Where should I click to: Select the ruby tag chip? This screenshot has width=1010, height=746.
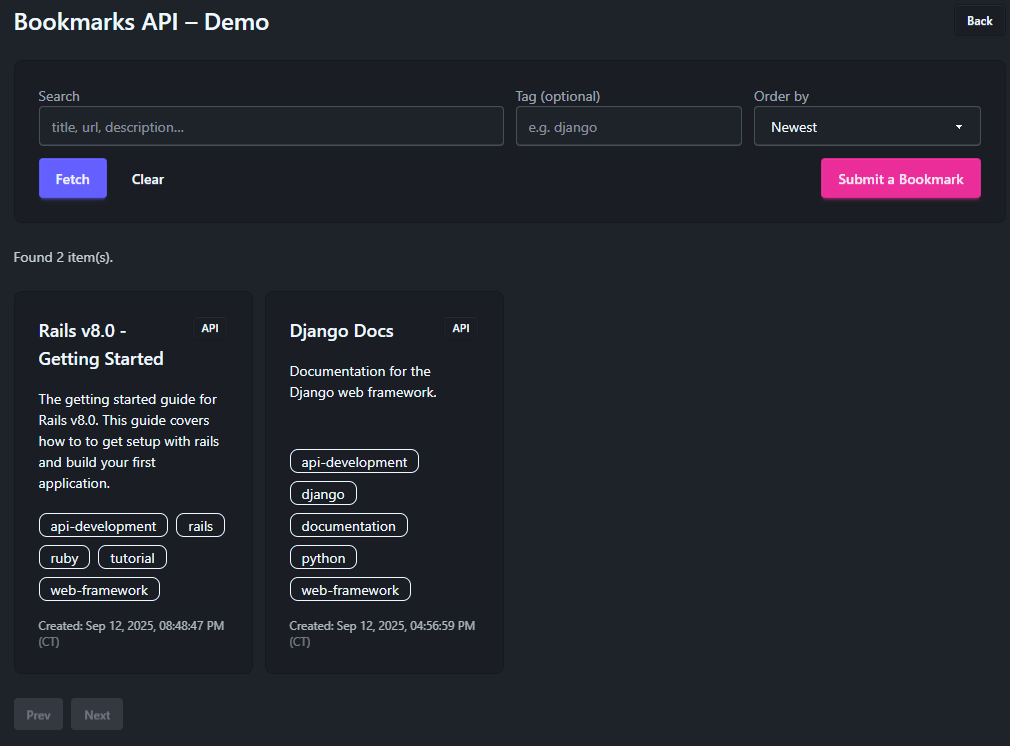pyautogui.click(x=64, y=558)
